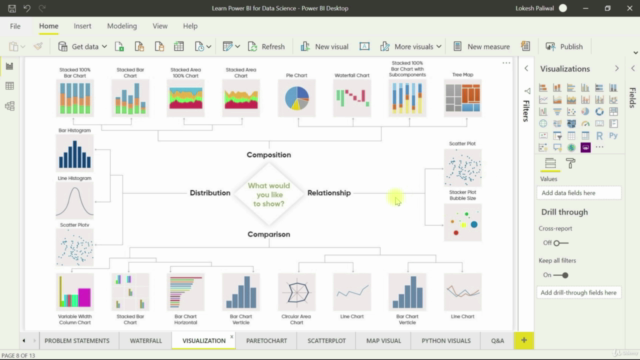
Task: Expand the Filters pane chevron
Action: point(526,69)
